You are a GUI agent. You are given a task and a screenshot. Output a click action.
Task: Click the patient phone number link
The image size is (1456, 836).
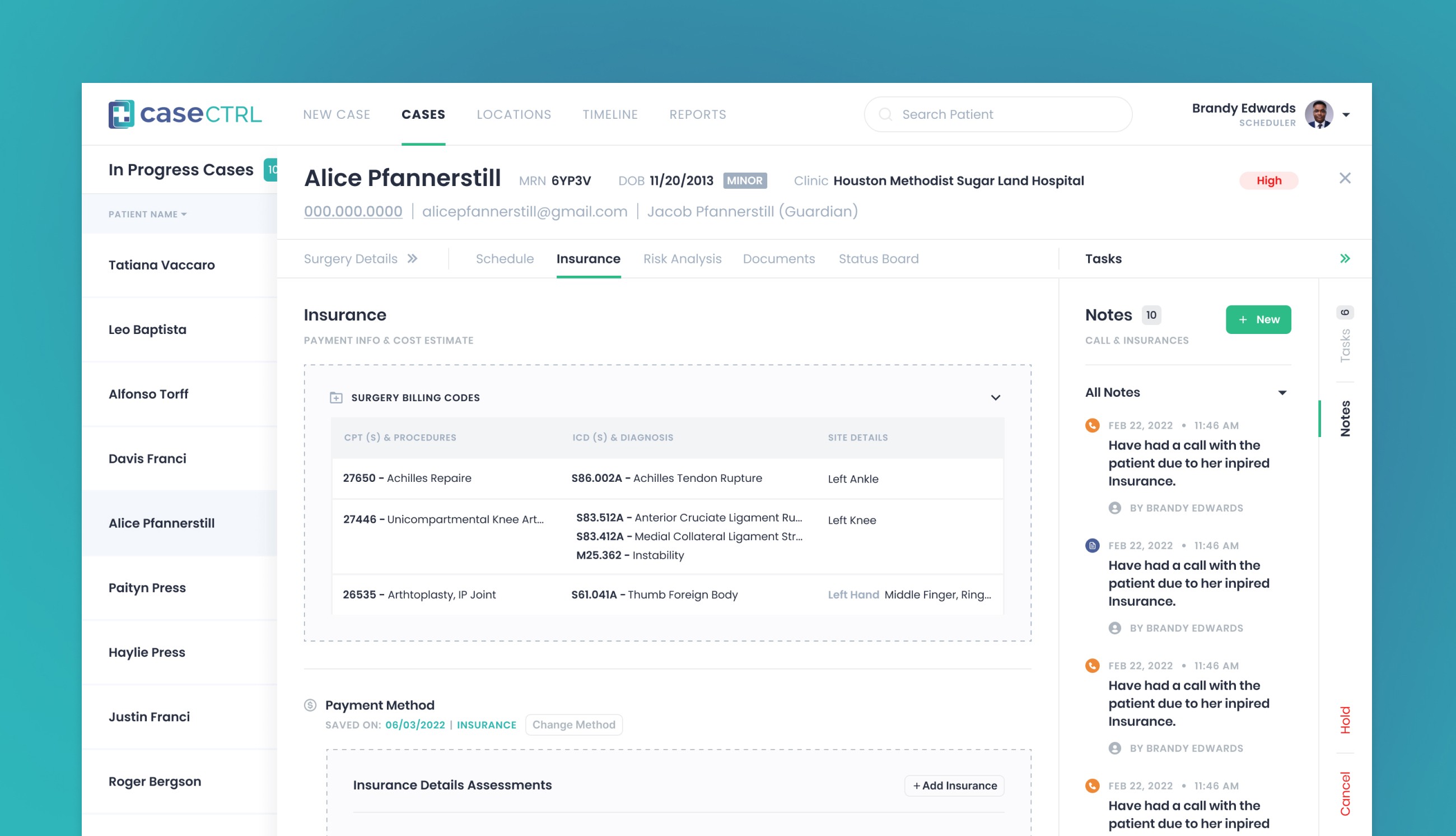(x=353, y=211)
